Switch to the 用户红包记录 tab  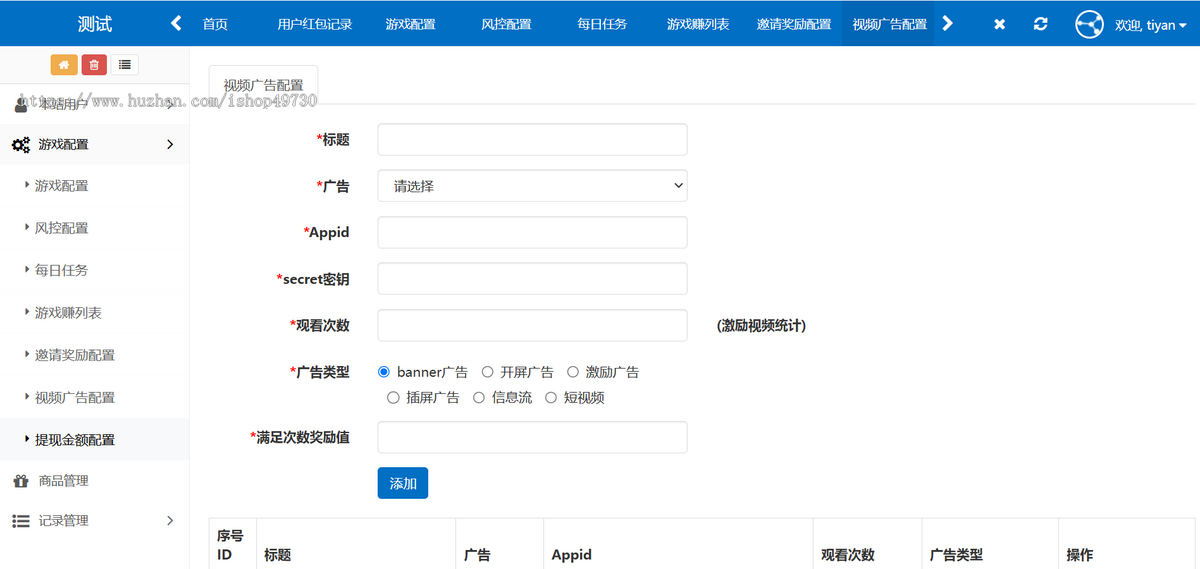coord(315,24)
